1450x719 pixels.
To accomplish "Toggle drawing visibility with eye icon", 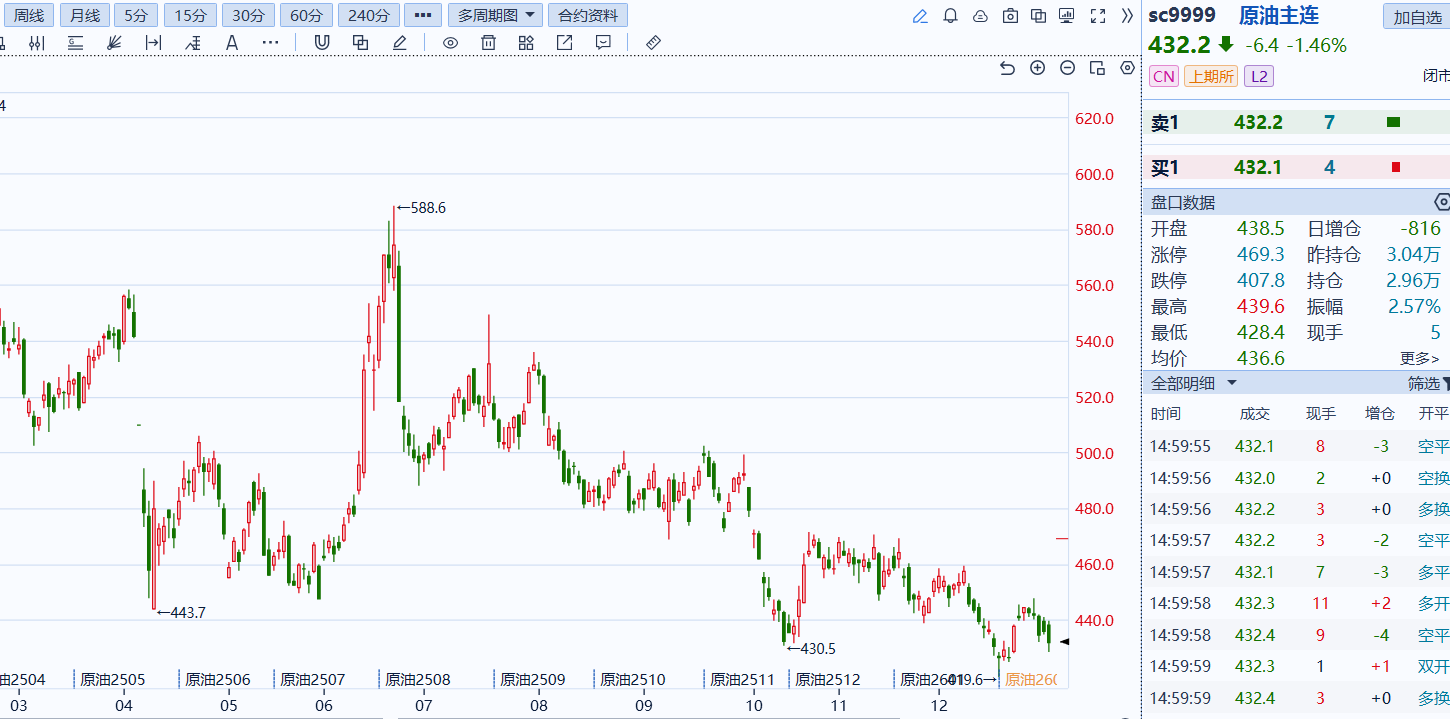I will click(x=450, y=42).
